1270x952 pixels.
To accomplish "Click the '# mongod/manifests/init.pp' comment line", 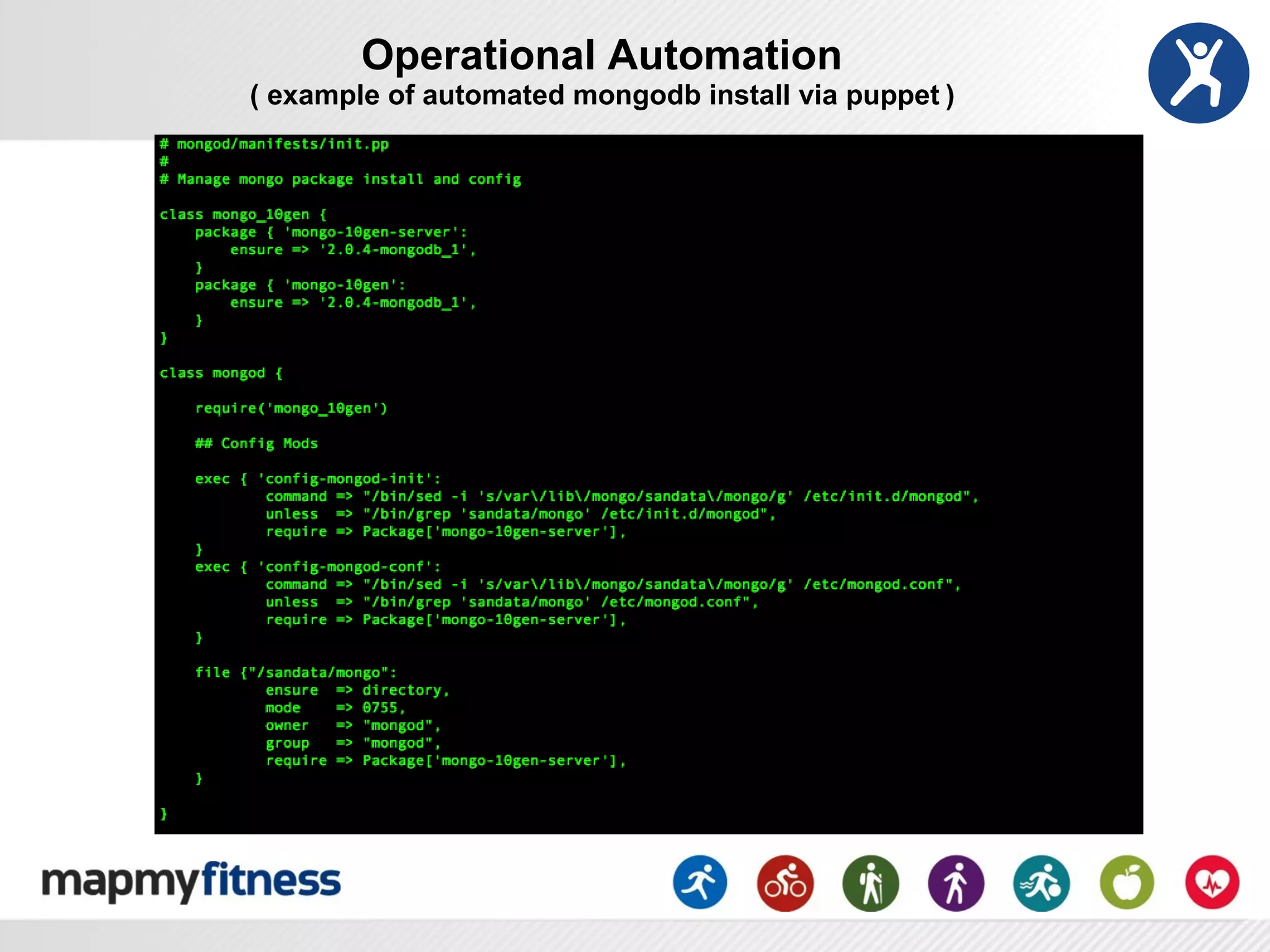I will [x=274, y=144].
